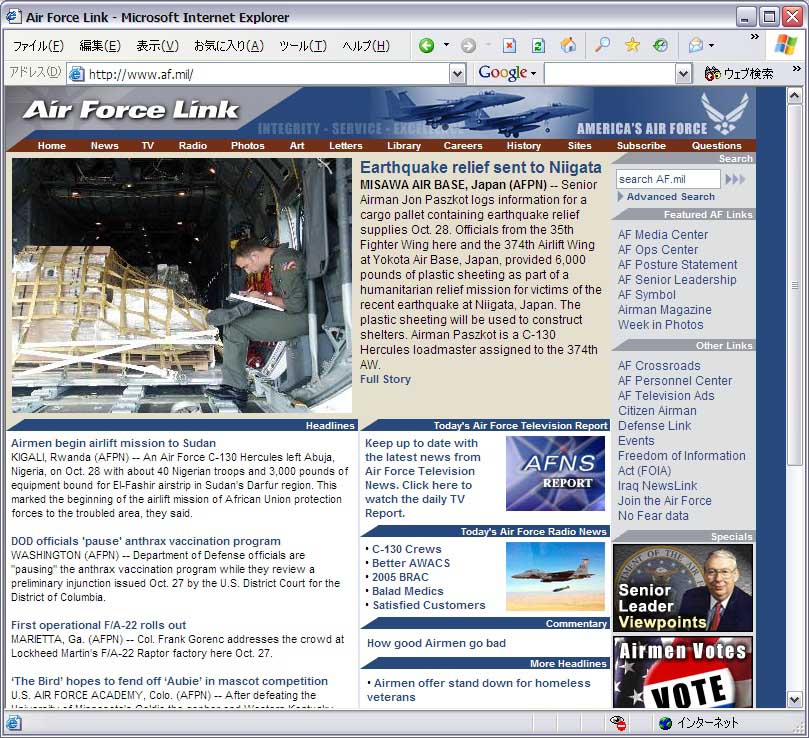The image size is (809, 738).
Task: Click the Internet zone globe icon
Action: (666, 723)
